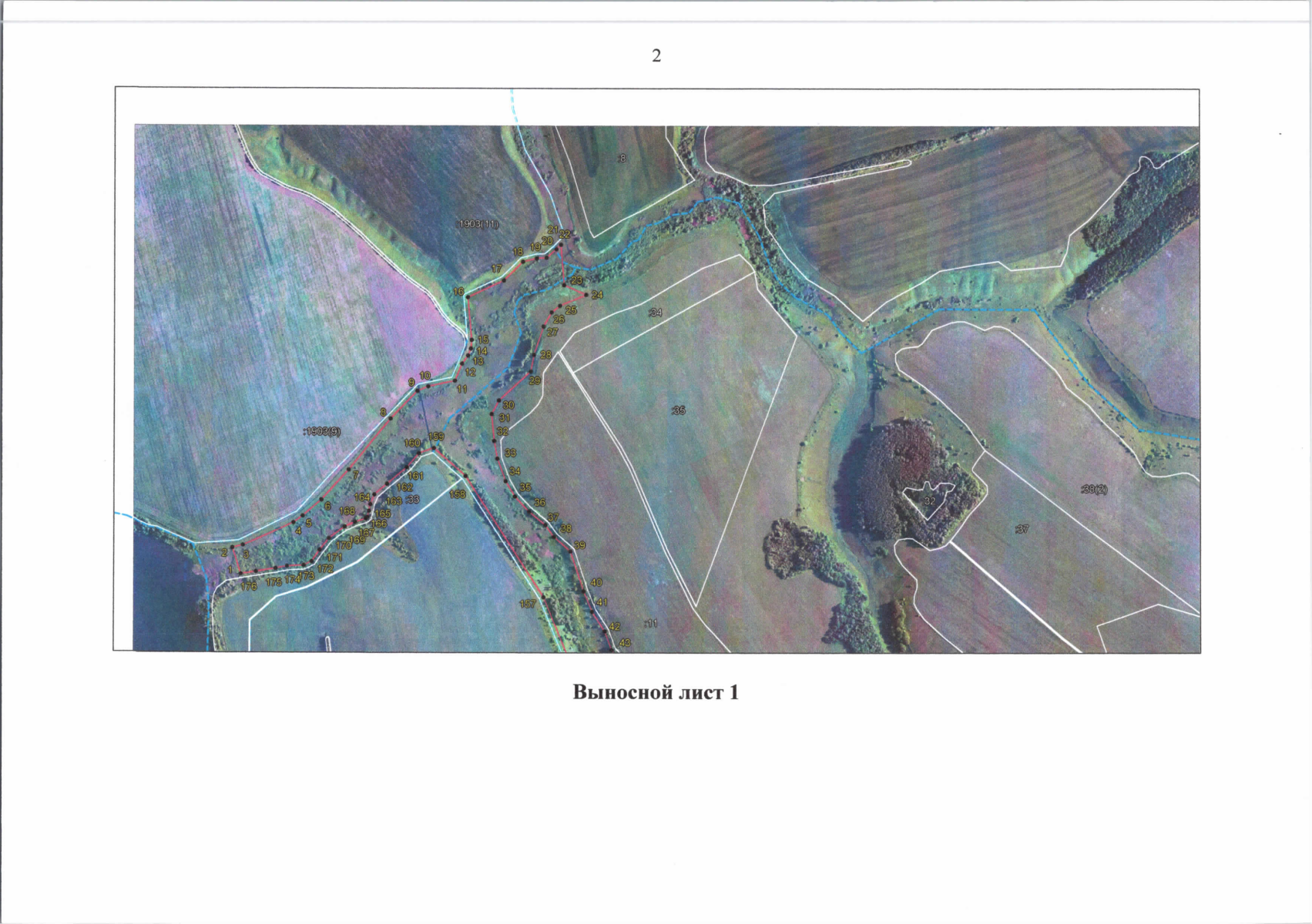The height and width of the screenshot is (924, 1312).
Task: Click label 32 inside the forest clearing
Action: click(929, 501)
